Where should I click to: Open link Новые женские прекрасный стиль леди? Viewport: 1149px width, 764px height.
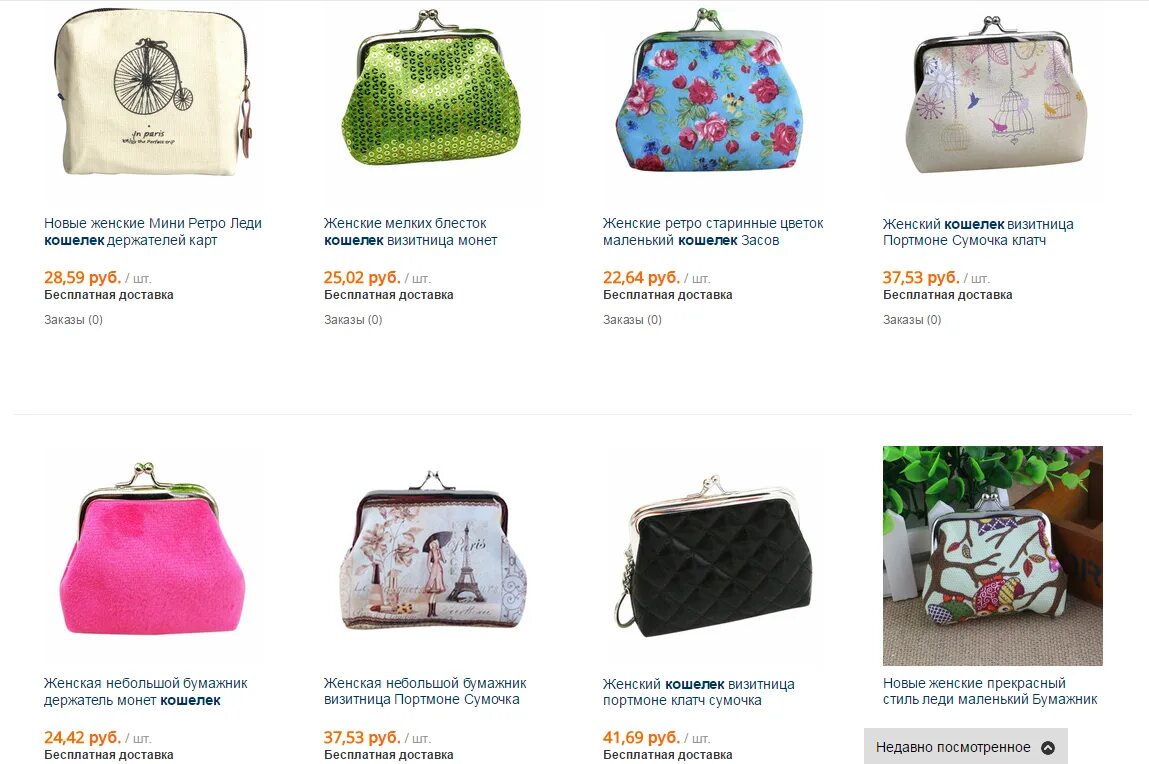(x=990, y=691)
